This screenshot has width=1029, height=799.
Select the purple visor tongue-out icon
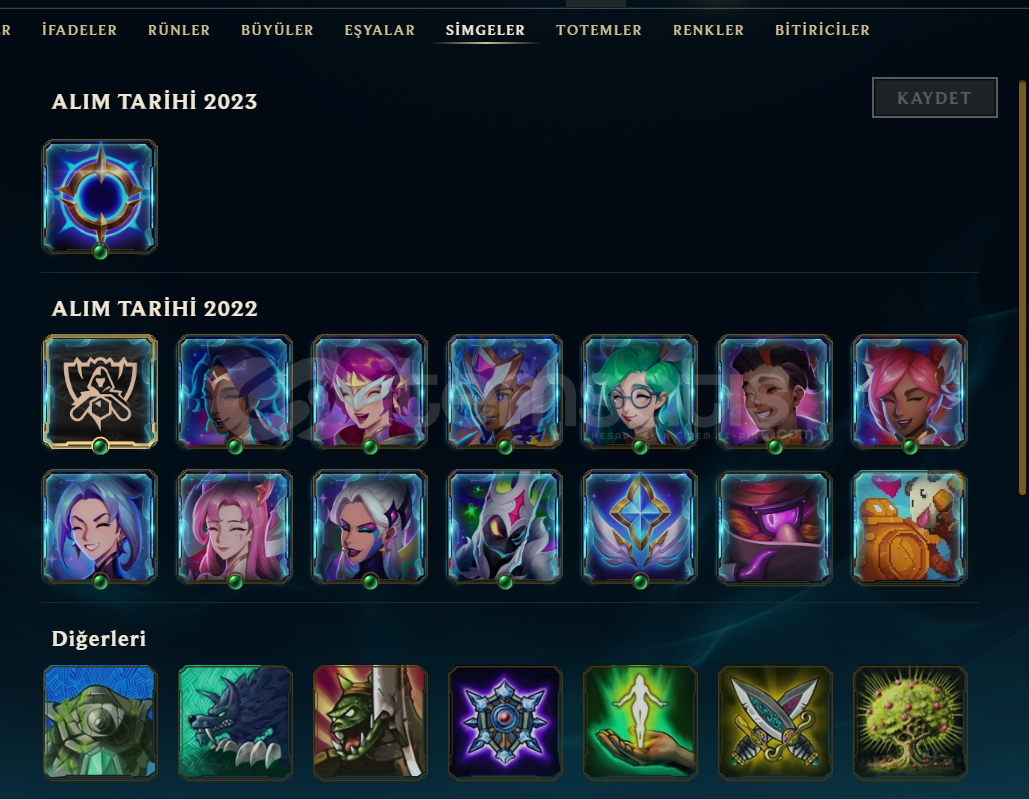pyautogui.click(x=774, y=527)
